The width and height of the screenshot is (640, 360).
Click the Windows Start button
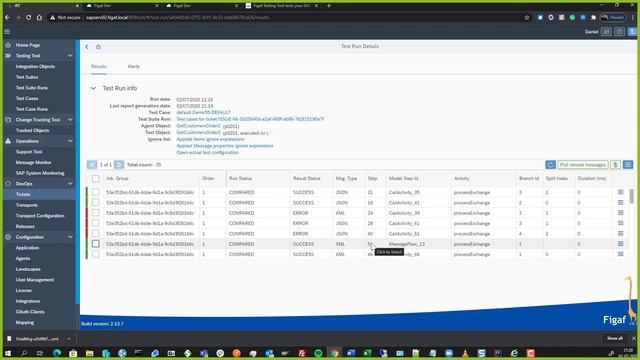(8, 353)
